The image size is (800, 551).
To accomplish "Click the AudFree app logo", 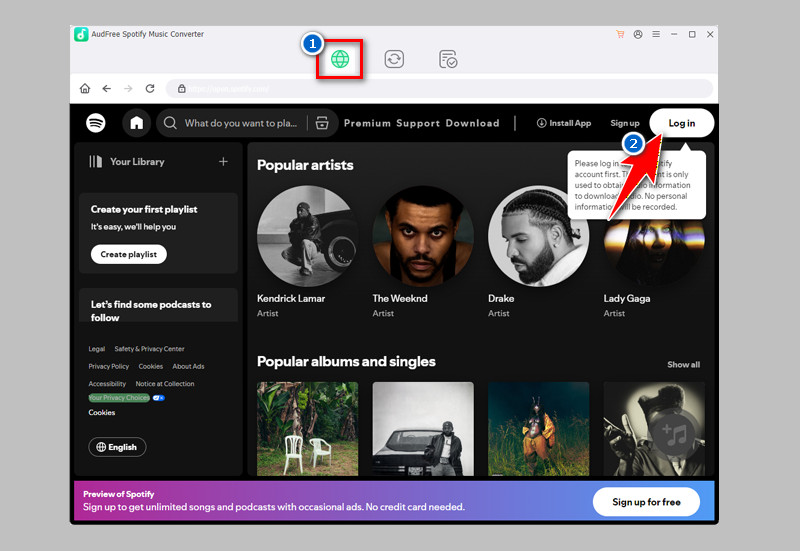I will (x=81, y=34).
